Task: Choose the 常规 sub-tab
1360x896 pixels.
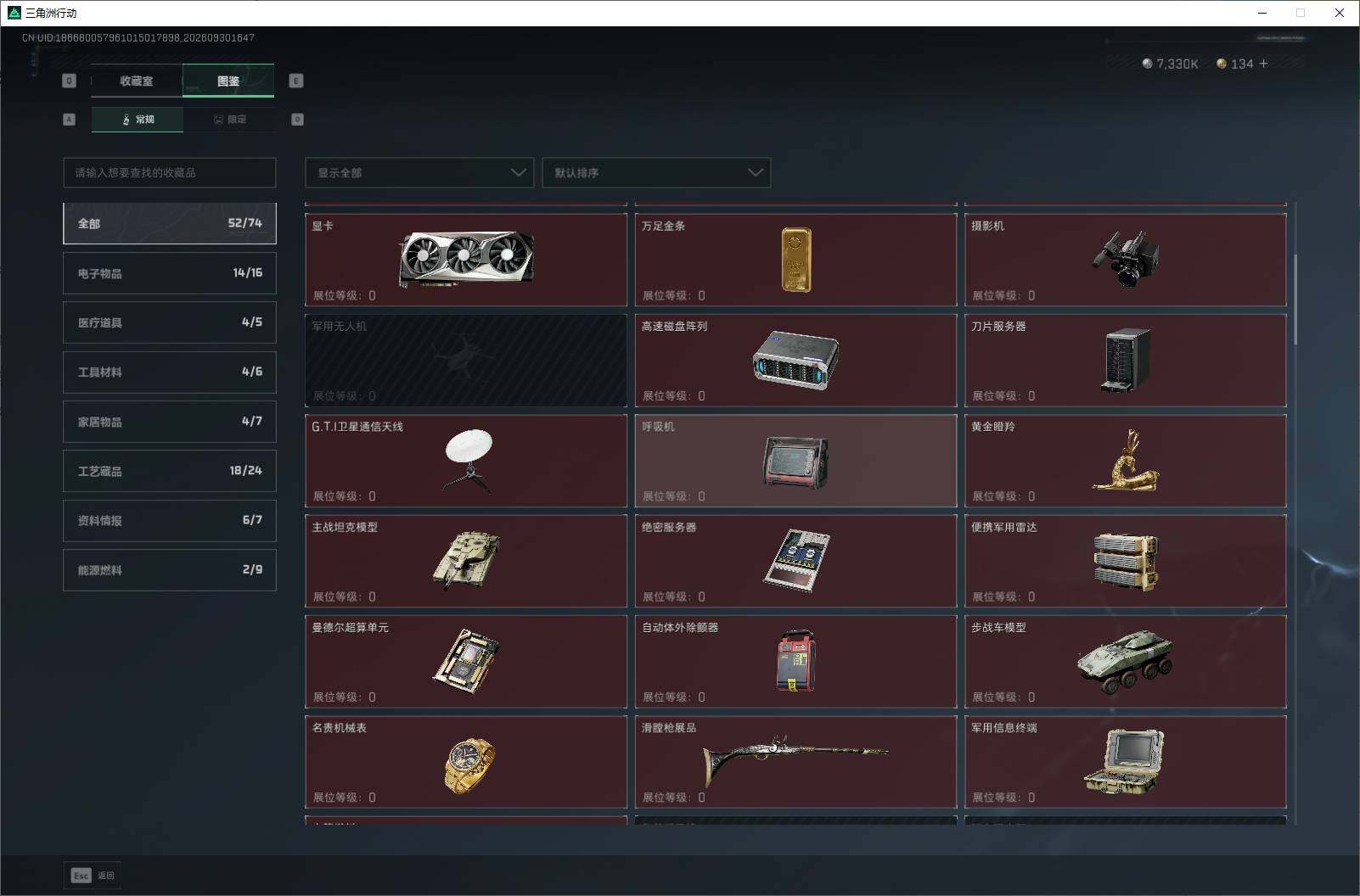Action: [138, 120]
